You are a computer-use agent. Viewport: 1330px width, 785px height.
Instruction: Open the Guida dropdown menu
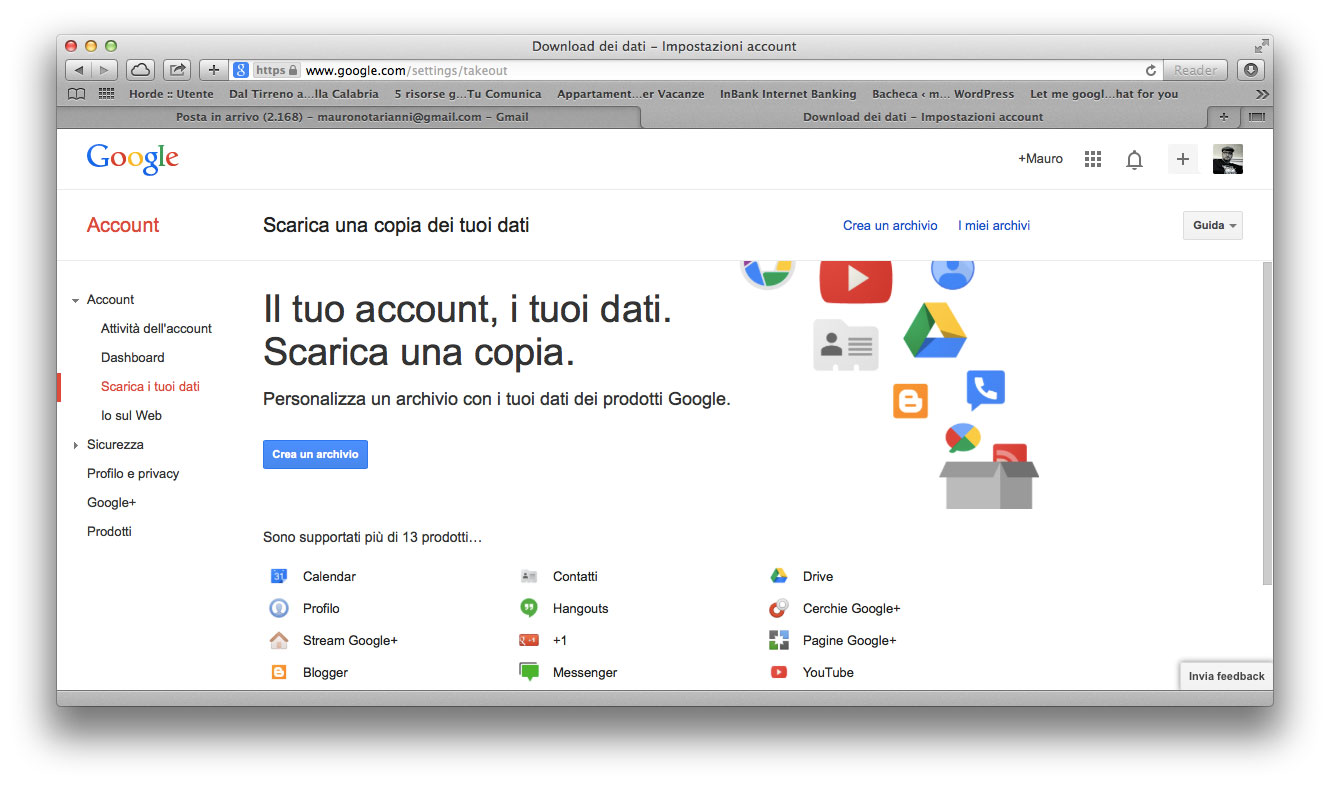pos(1213,225)
